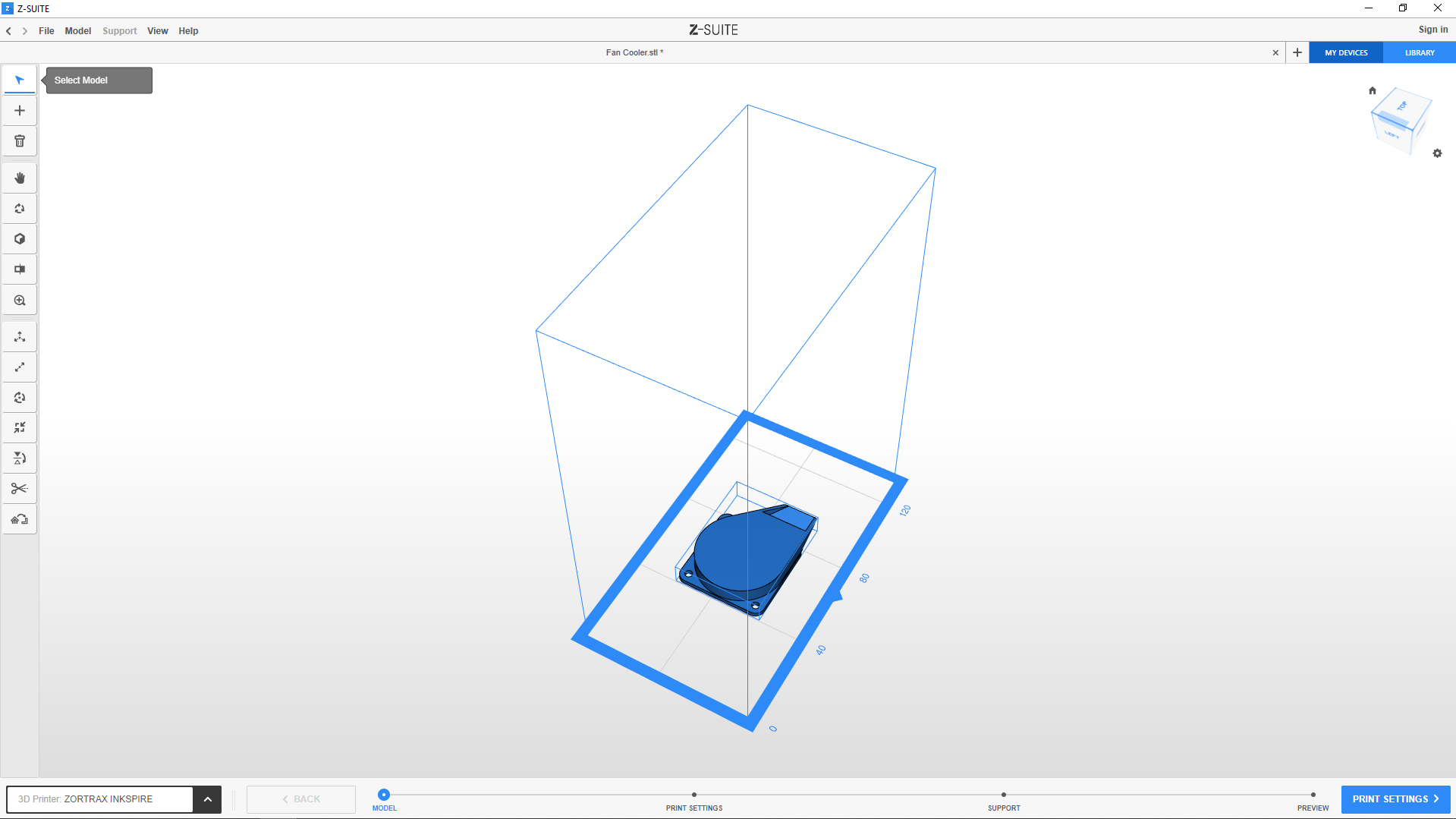The width and height of the screenshot is (1456, 819).
Task: Select the hand pan tool
Action: pos(20,178)
